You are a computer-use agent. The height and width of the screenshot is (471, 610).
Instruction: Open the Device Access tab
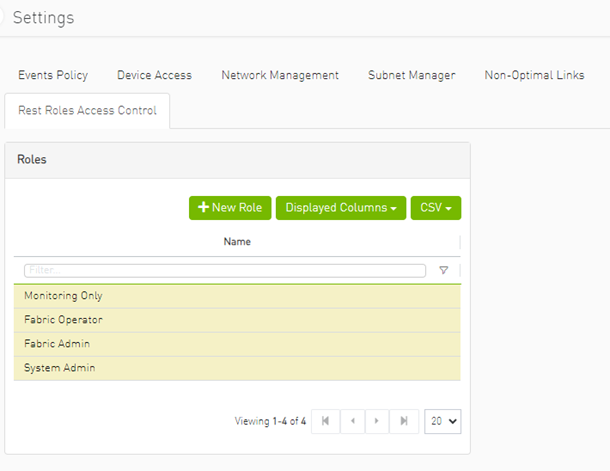(154, 75)
